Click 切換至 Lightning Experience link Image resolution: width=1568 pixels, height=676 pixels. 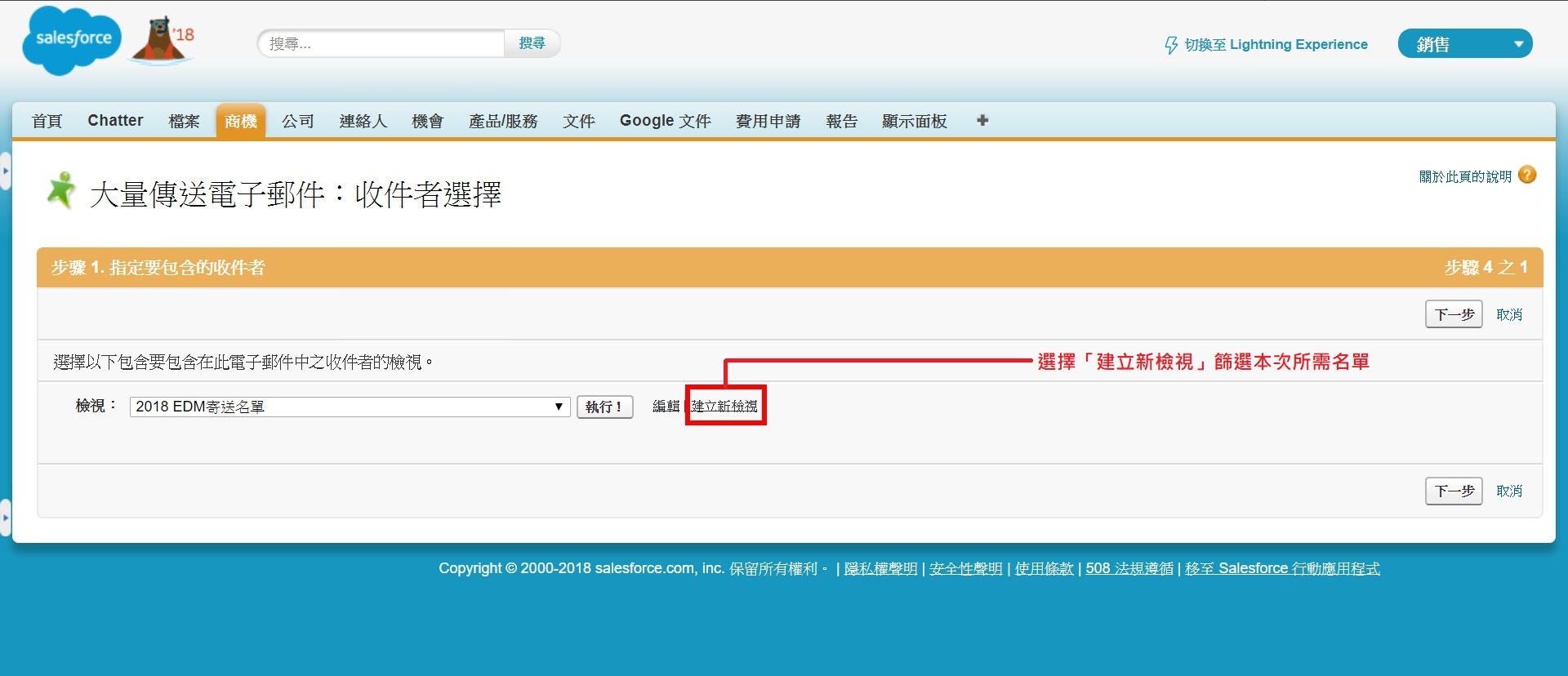(x=1276, y=45)
